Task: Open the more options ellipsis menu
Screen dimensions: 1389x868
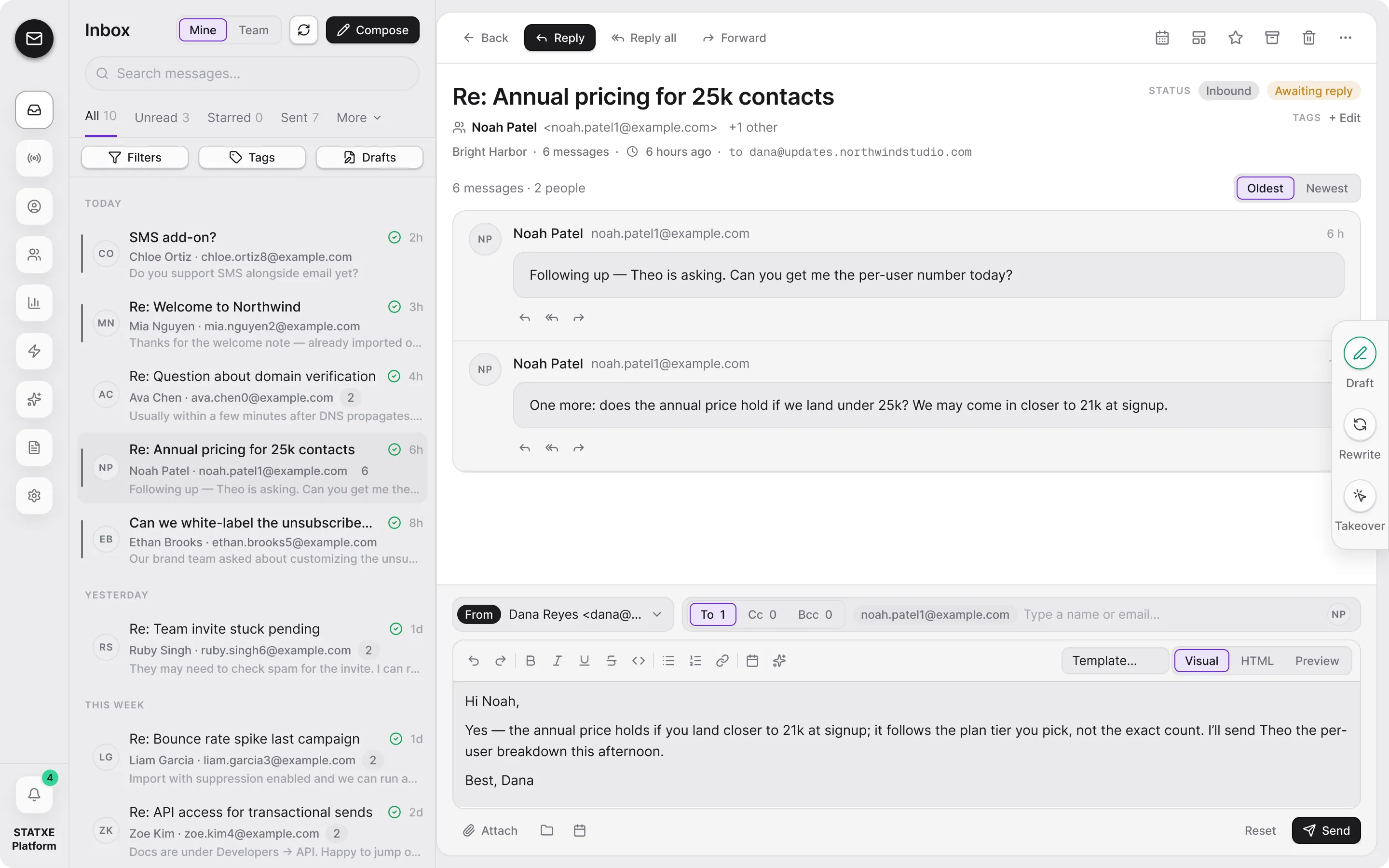Action: (1346, 38)
